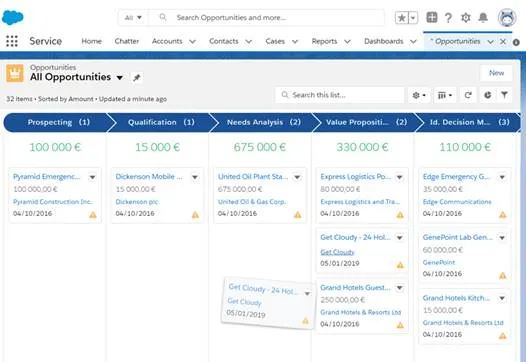Open actions menu on Pyramid Emergency card

93,177
